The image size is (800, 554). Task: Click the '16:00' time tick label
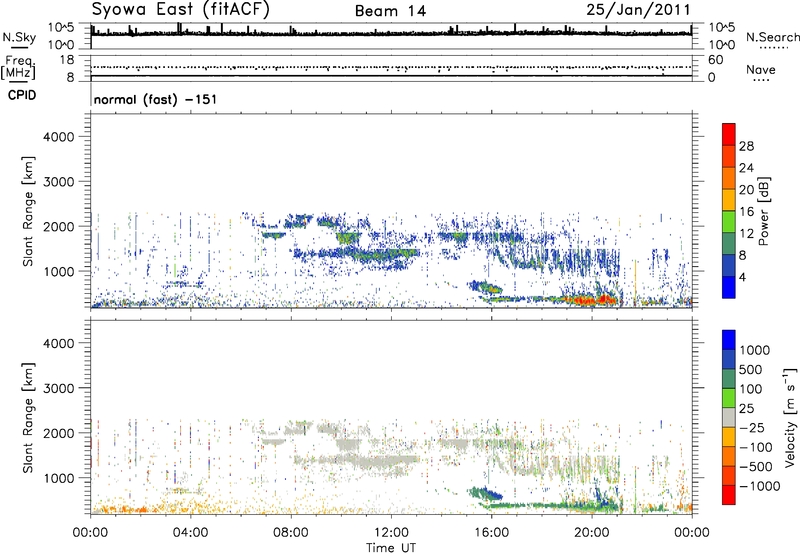tap(491, 533)
